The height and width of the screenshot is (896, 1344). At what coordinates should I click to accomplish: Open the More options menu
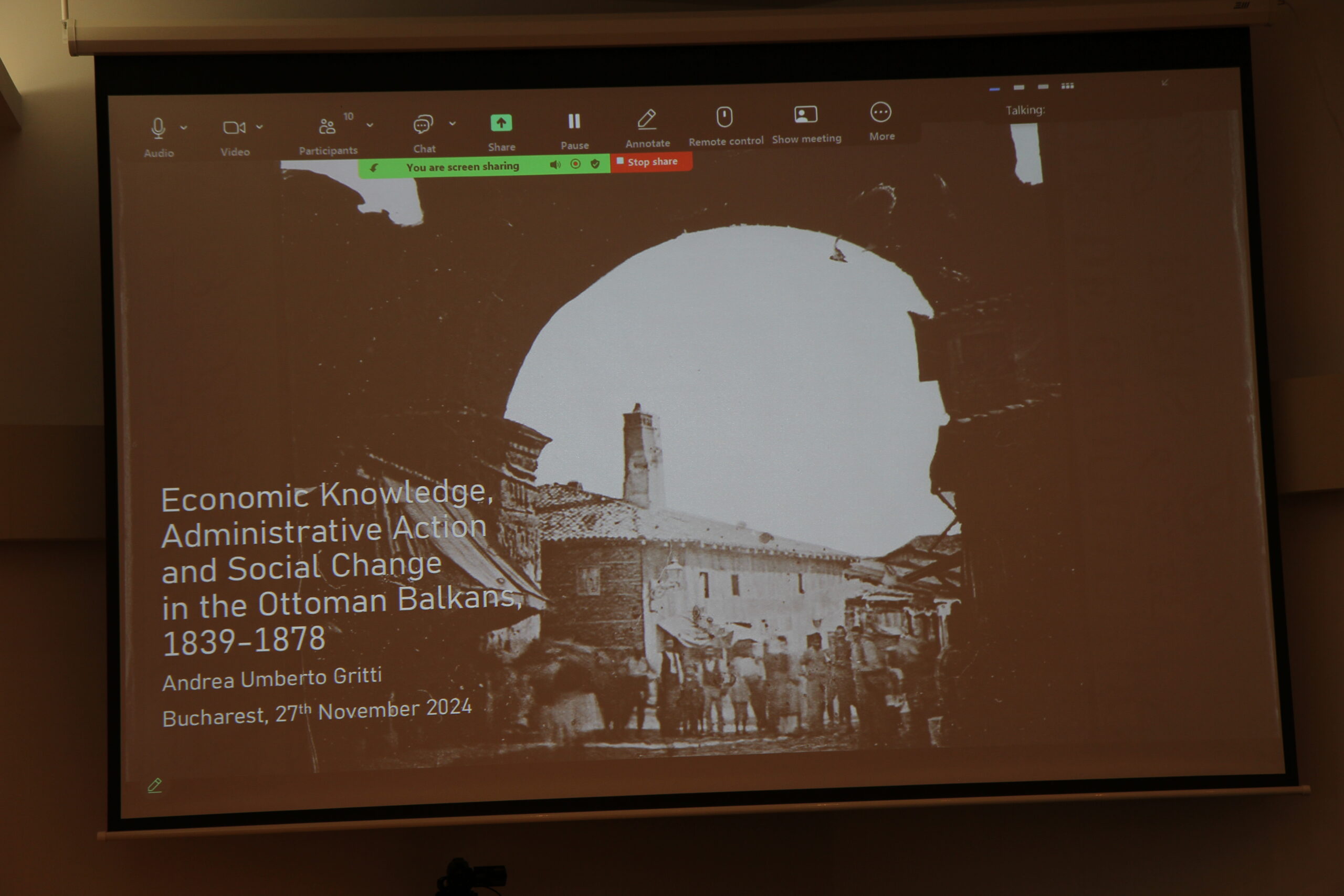(880, 112)
